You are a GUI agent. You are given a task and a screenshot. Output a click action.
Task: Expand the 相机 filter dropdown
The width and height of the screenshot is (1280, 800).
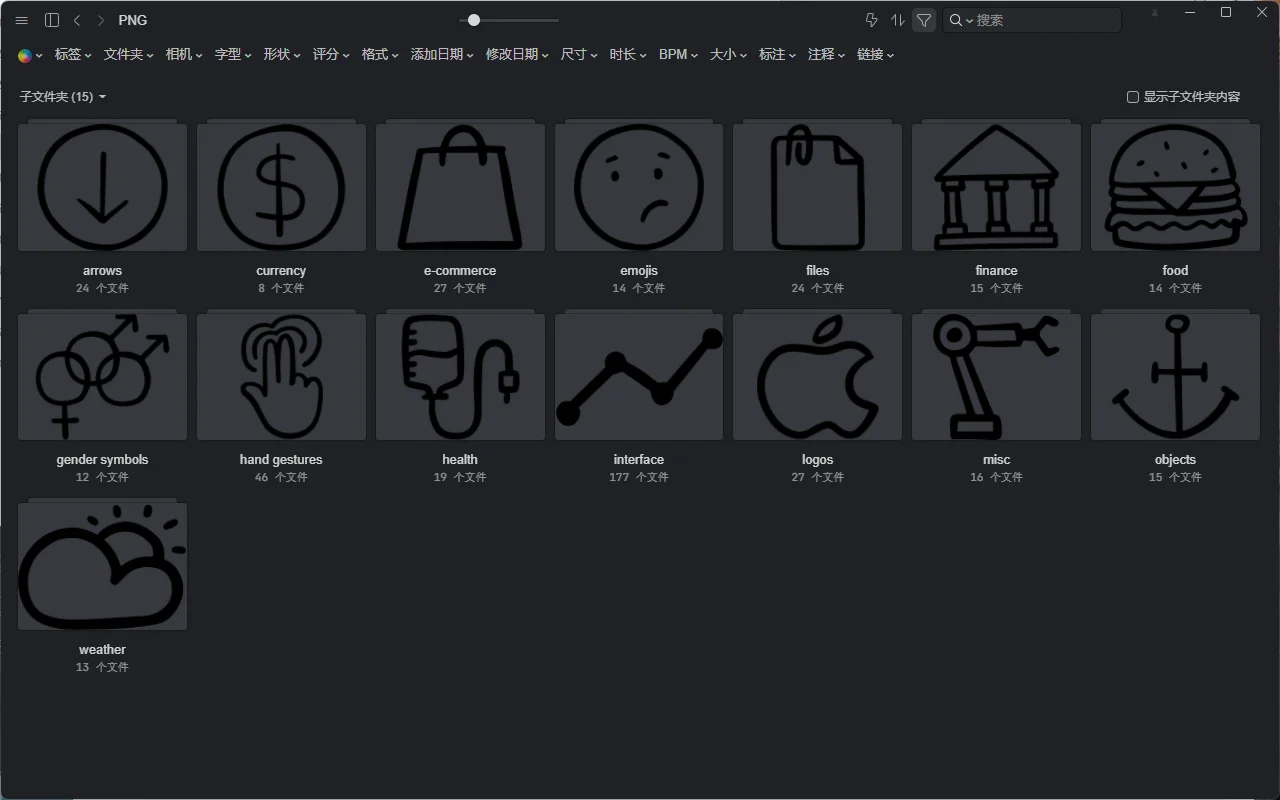pyautogui.click(x=184, y=55)
